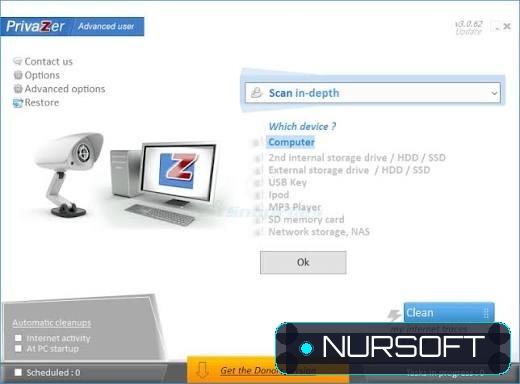
Task: Select USB Key device
Action: (287, 182)
